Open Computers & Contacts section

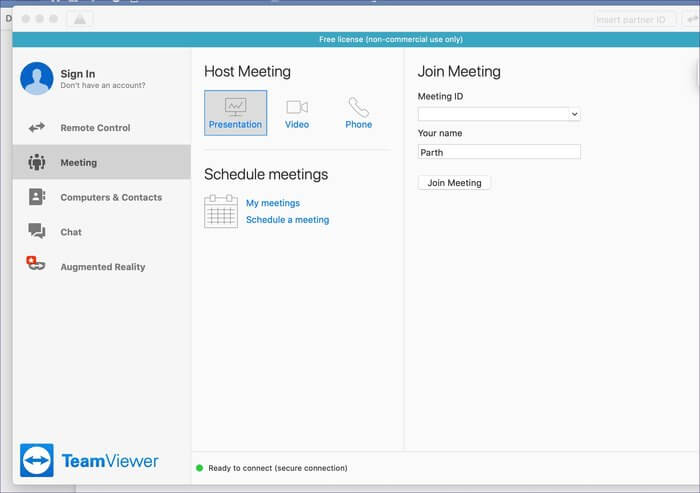point(102,197)
